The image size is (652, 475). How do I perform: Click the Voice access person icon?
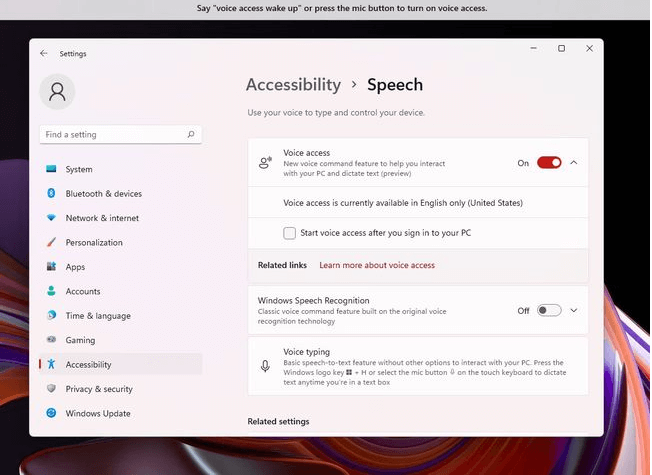(265, 163)
